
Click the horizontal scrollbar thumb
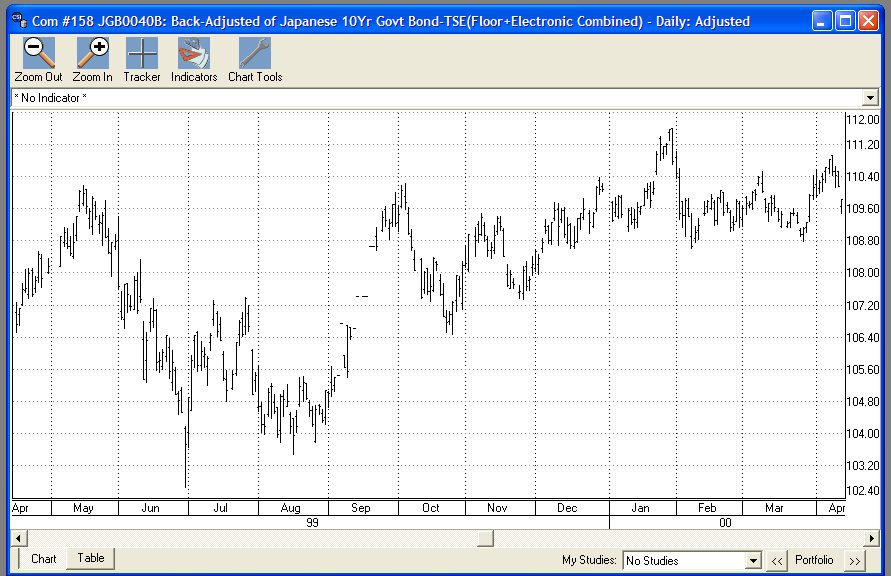(484, 537)
